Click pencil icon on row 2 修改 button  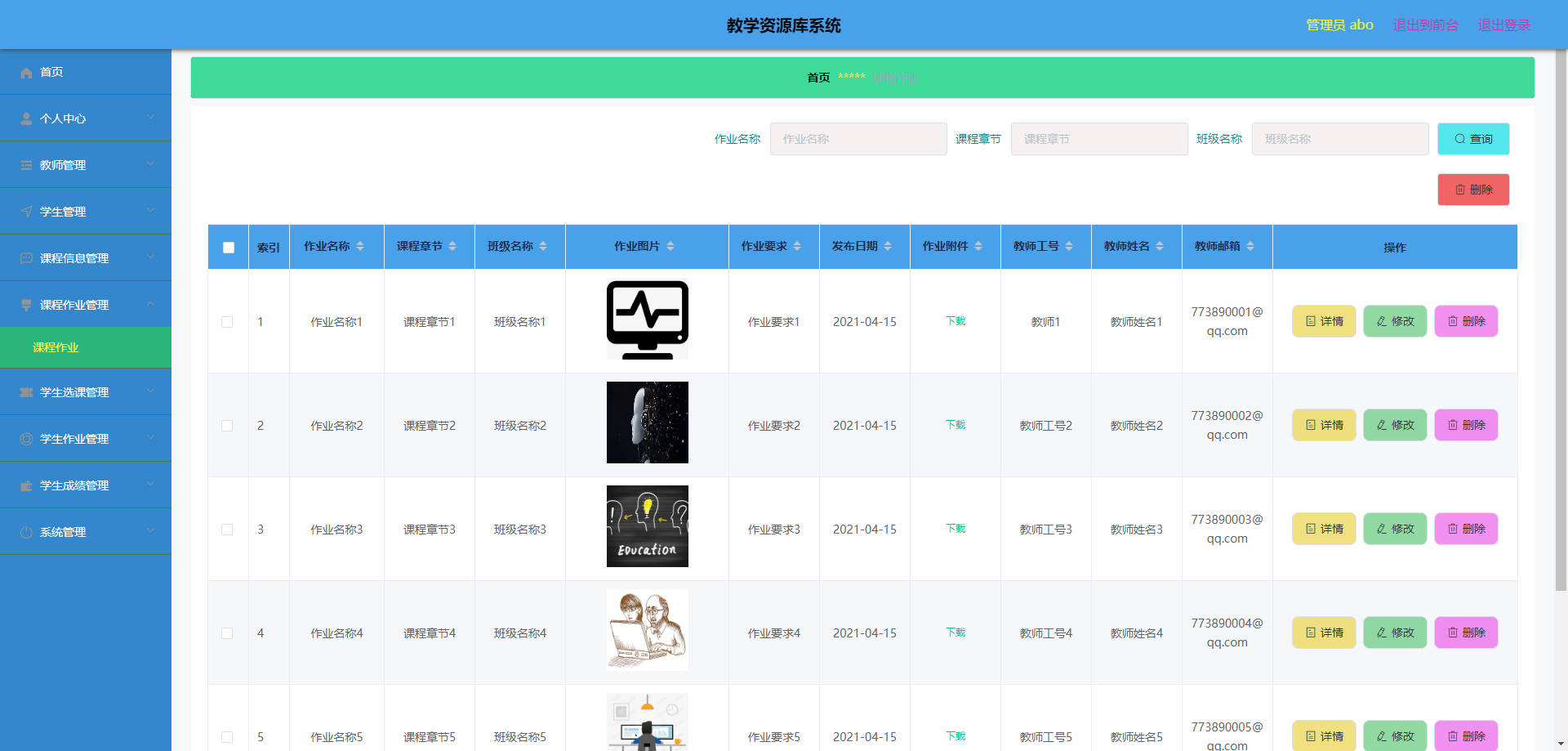1382,426
